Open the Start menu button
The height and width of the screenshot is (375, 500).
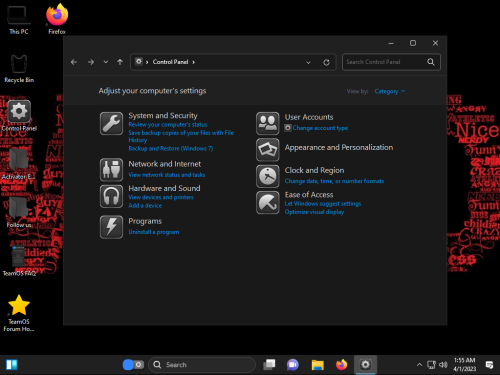pyautogui.click(x=12, y=365)
